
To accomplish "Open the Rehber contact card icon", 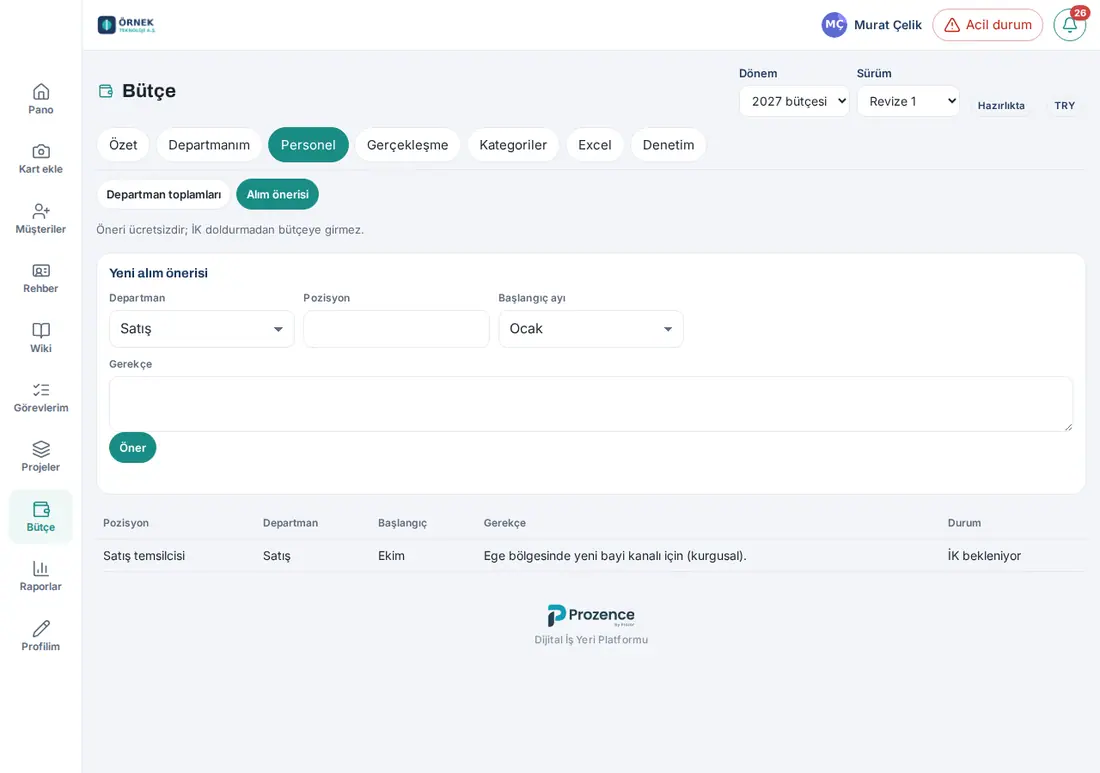I will click(x=41, y=271).
